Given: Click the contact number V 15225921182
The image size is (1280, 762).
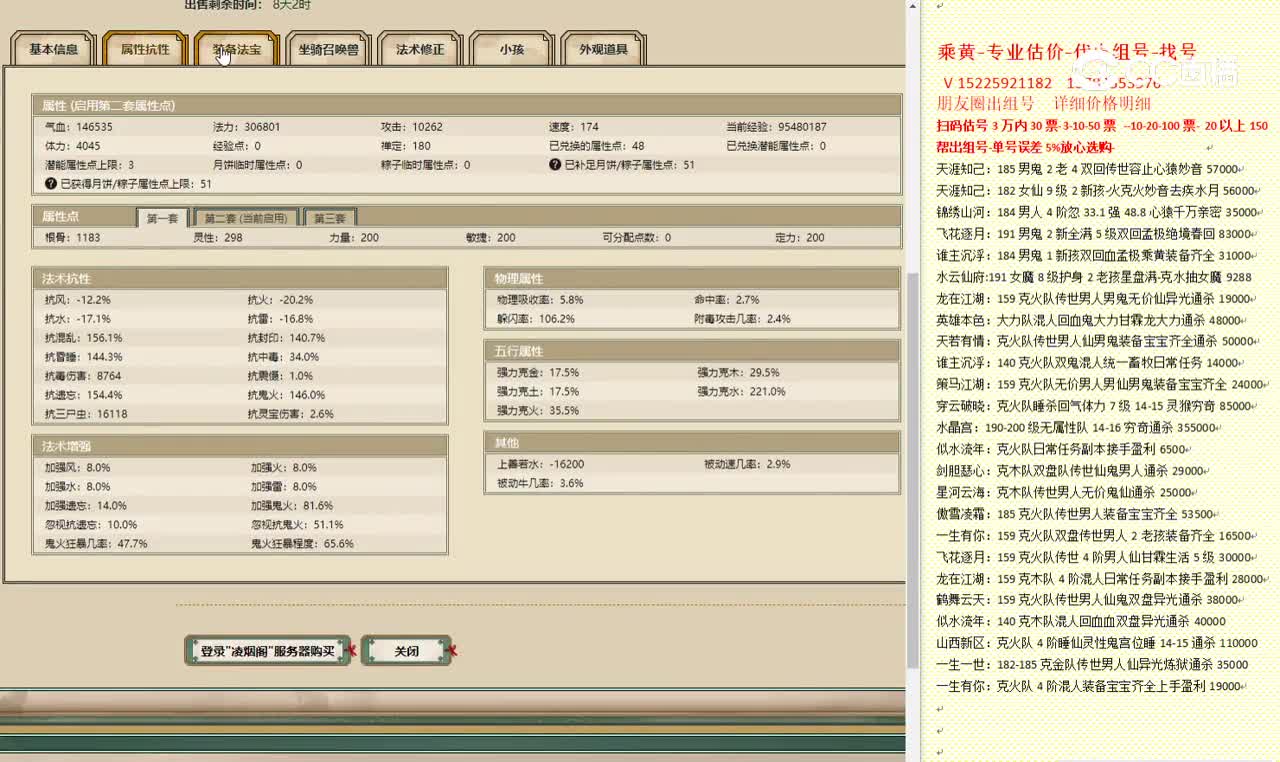Looking at the screenshot, I should [999, 83].
